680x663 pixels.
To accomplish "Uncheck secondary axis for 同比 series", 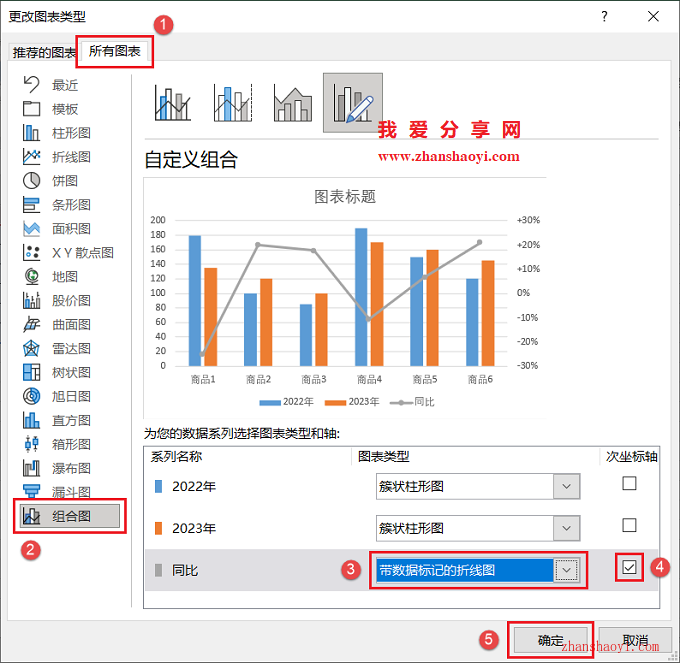I will [x=629, y=567].
